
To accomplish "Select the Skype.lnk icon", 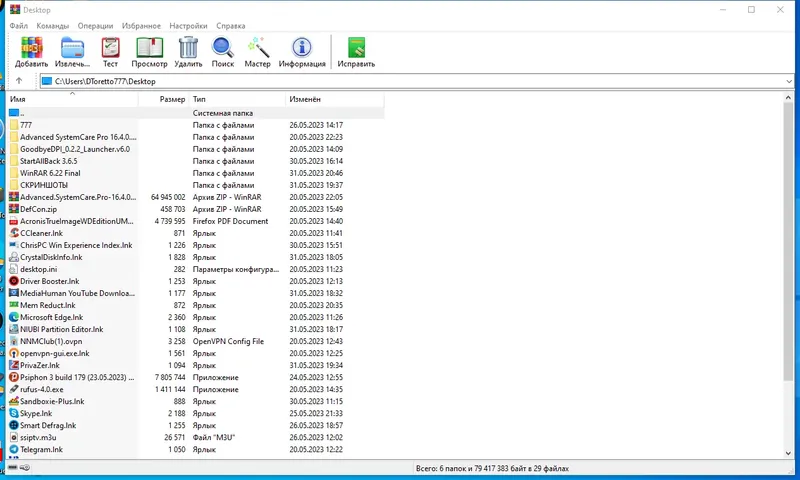I will click(x=14, y=413).
